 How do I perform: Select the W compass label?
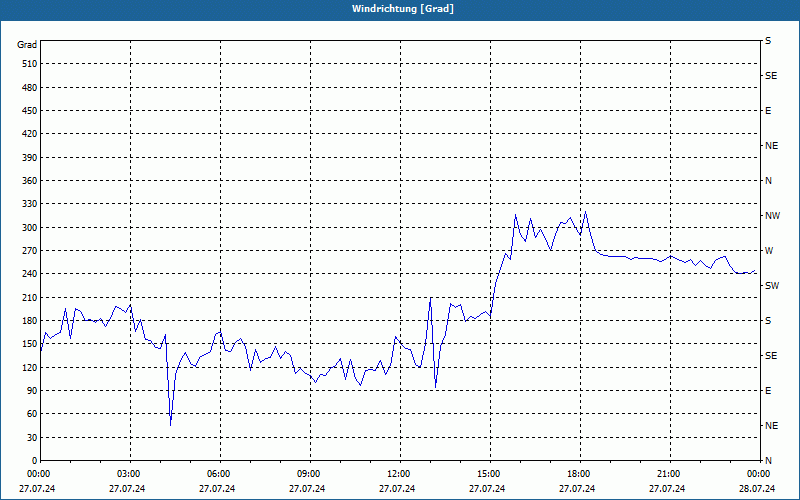click(769, 251)
